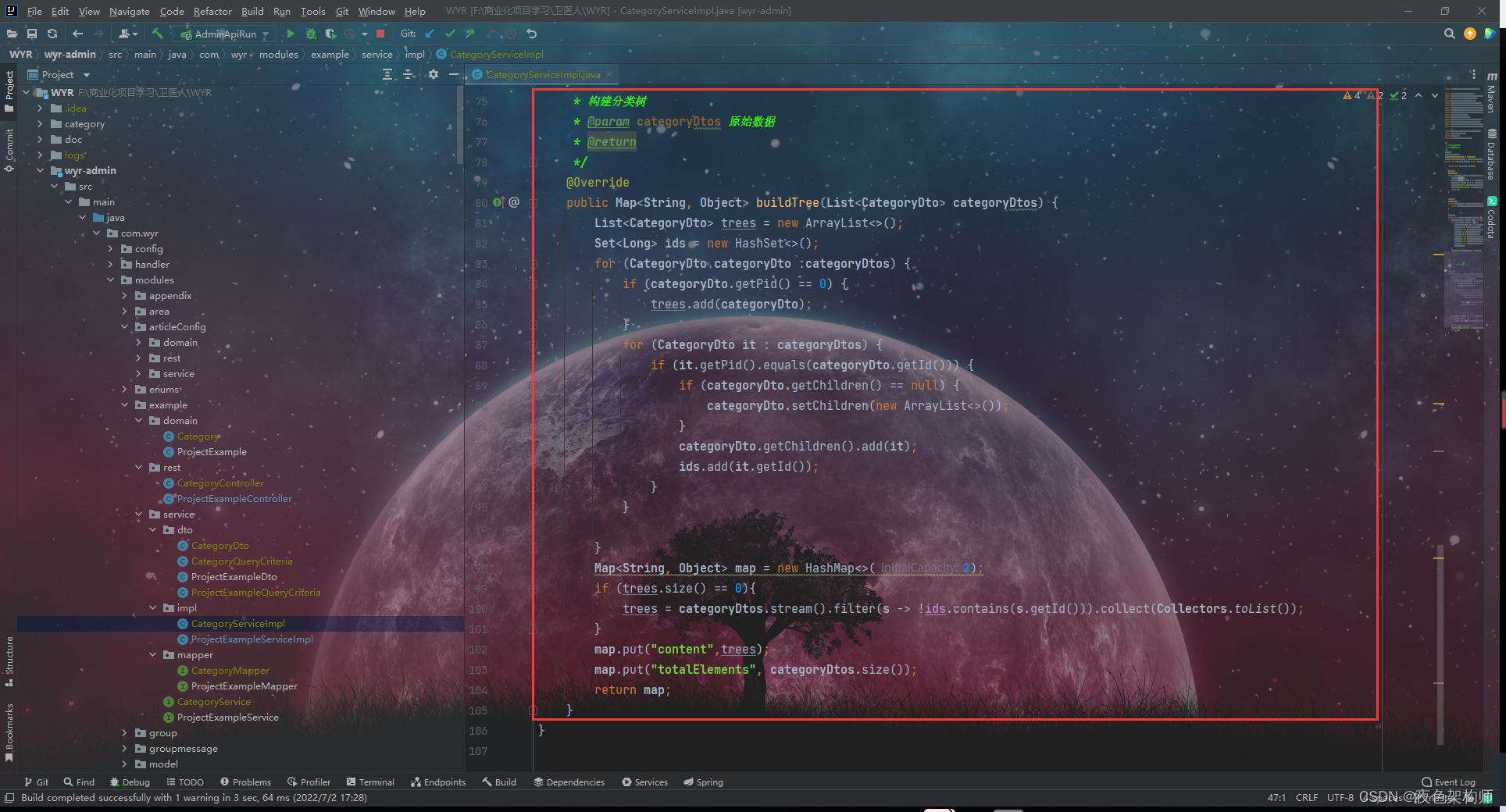
Task: Toggle the Maven tool window on right
Action: [x=1492, y=92]
